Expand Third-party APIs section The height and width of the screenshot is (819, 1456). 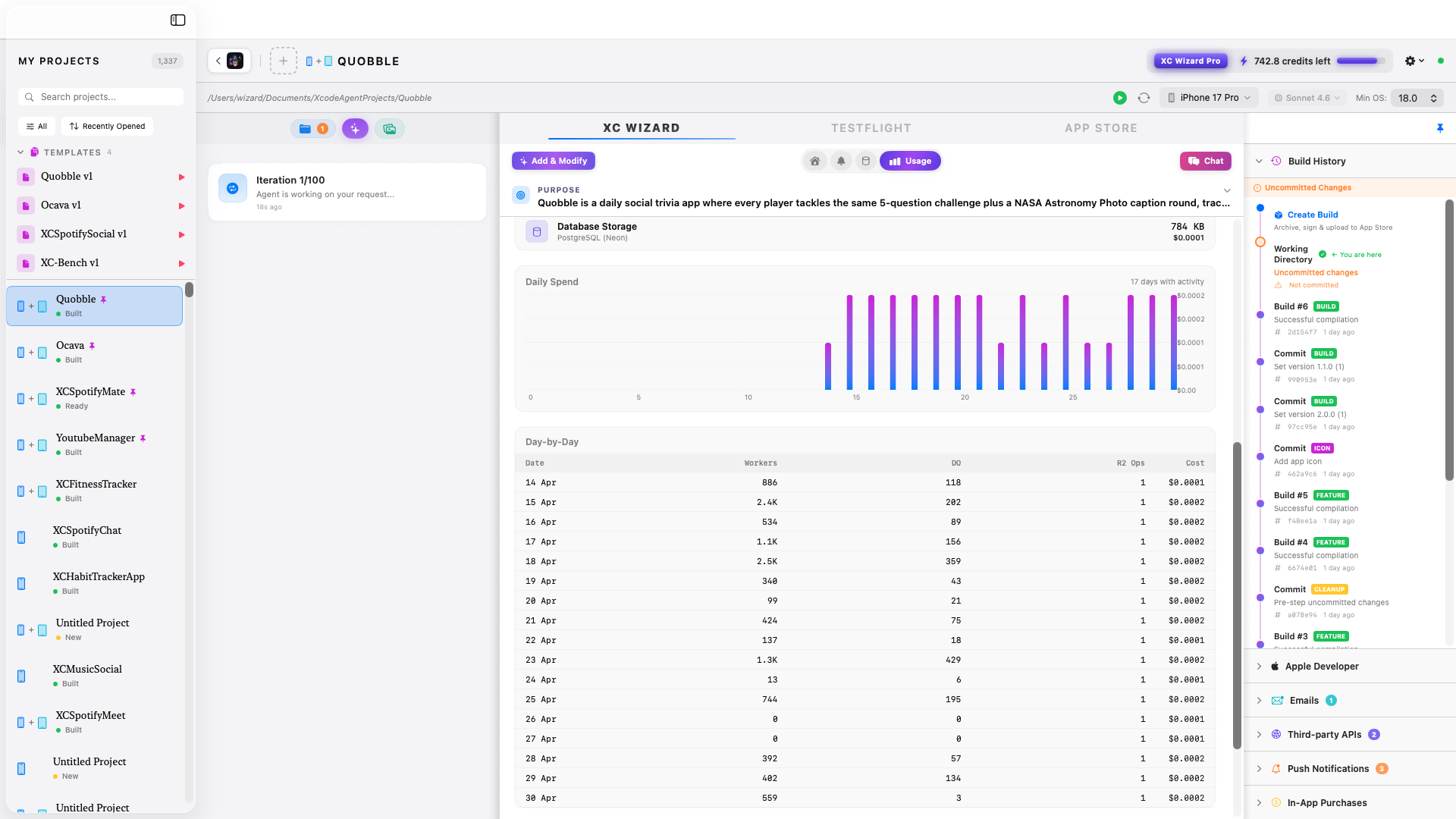[1259, 735]
